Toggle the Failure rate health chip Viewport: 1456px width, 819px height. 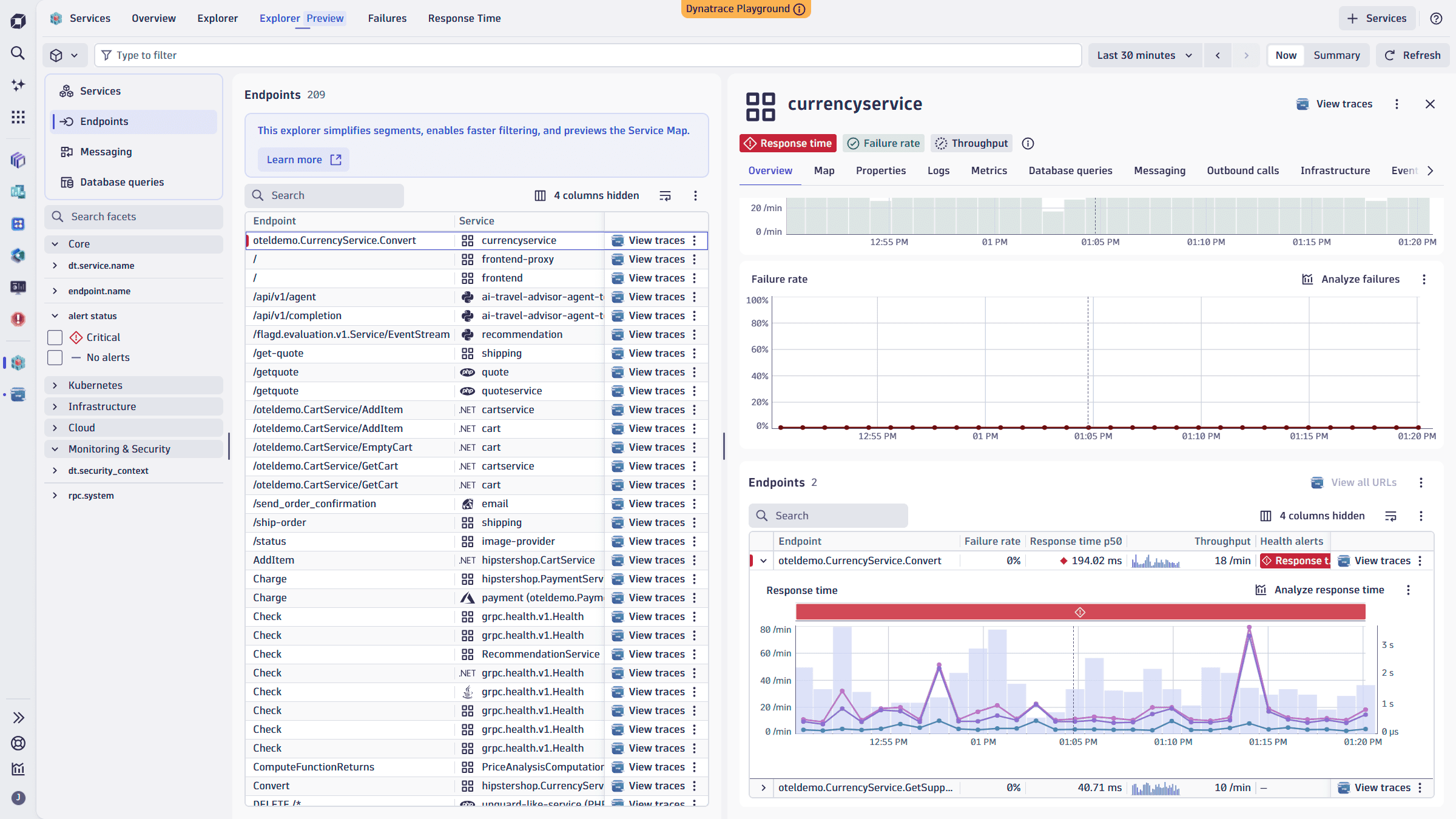pos(883,144)
